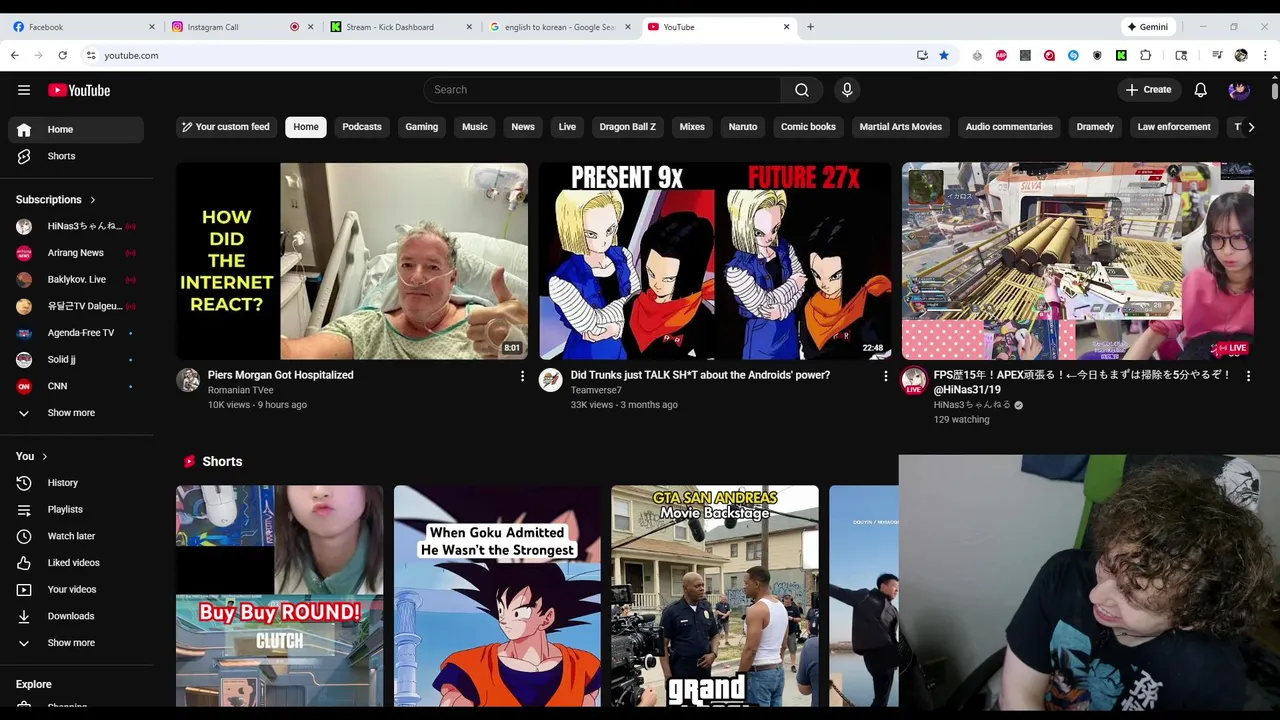Open Arirang News subscription
This screenshot has width=1280, height=720.
[76, 253]
